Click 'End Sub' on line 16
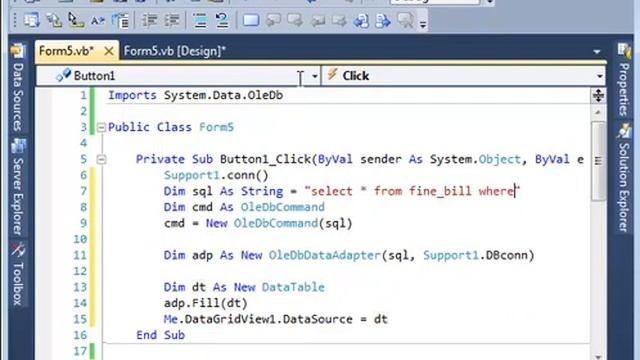Viewport: 640px width, 360px height. click(160, 335)
